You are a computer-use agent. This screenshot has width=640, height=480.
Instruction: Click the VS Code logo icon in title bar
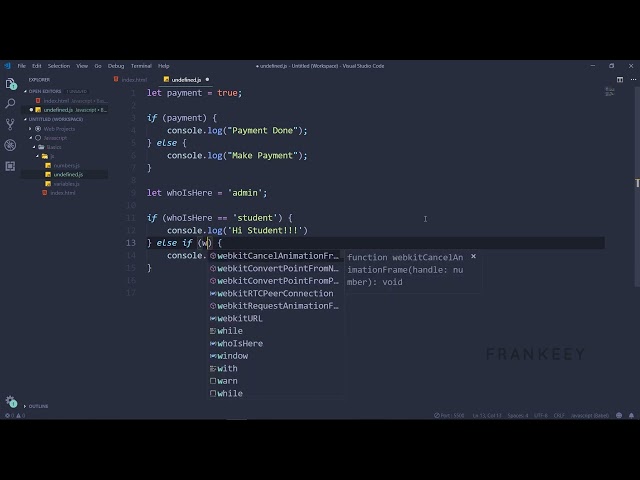coord(7,66)
